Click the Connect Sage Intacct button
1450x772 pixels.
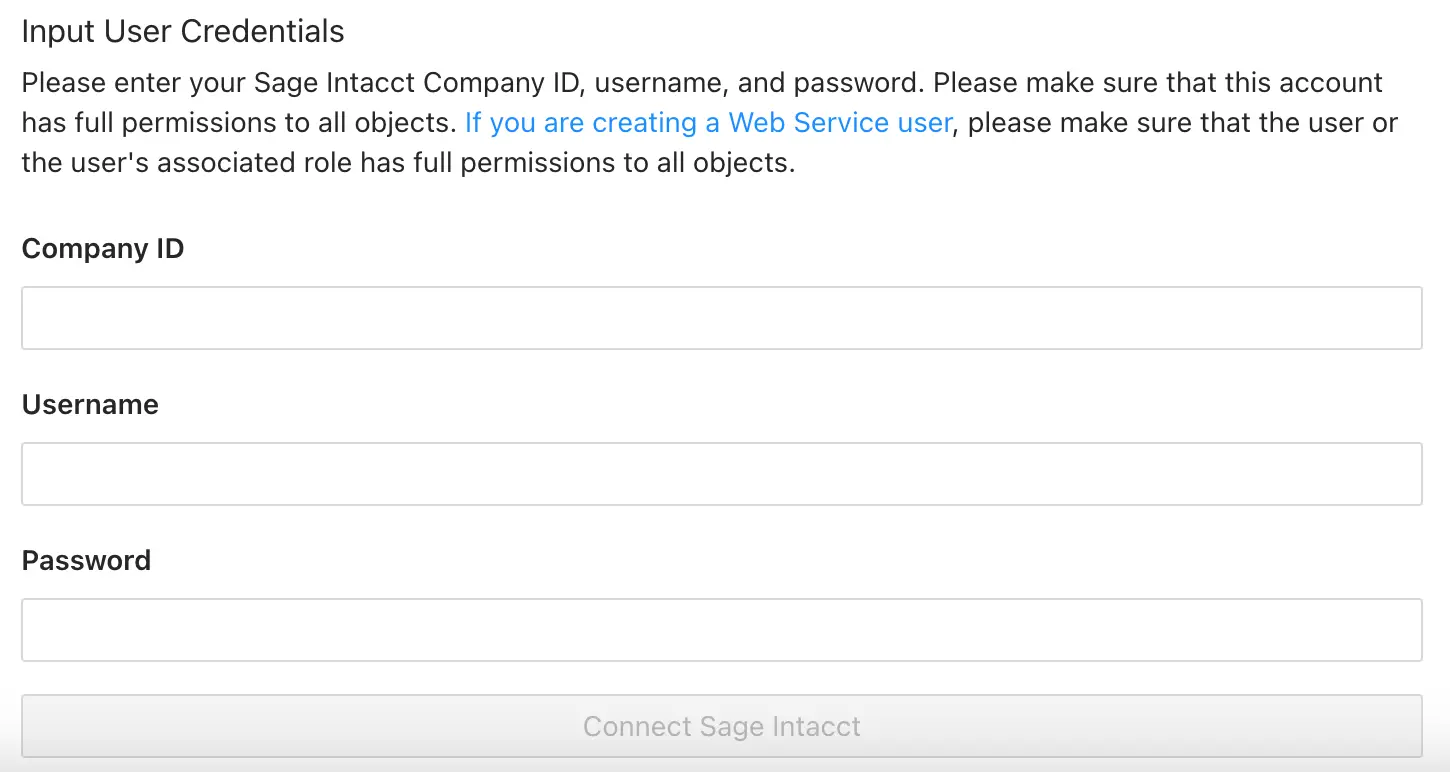click(721, 726)
